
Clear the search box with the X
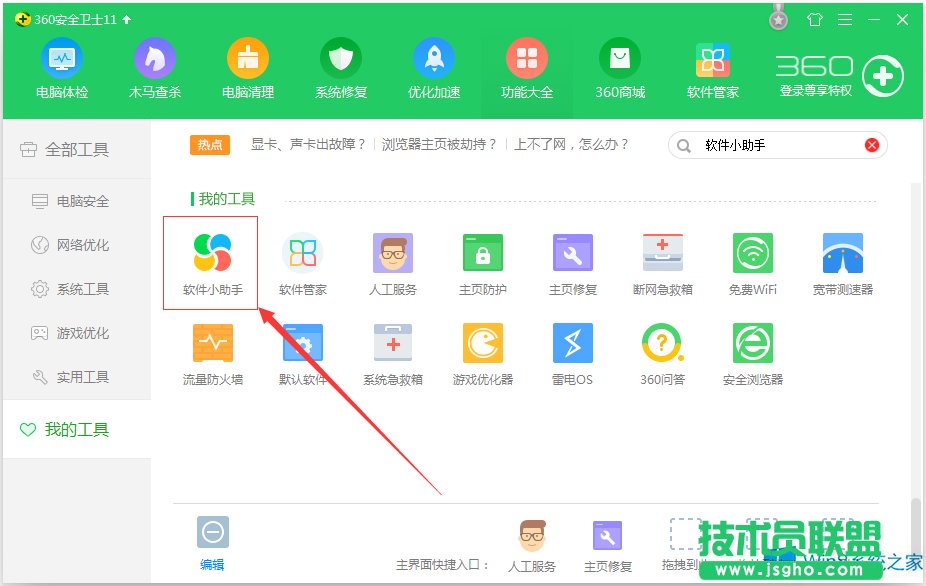(871, 144)
